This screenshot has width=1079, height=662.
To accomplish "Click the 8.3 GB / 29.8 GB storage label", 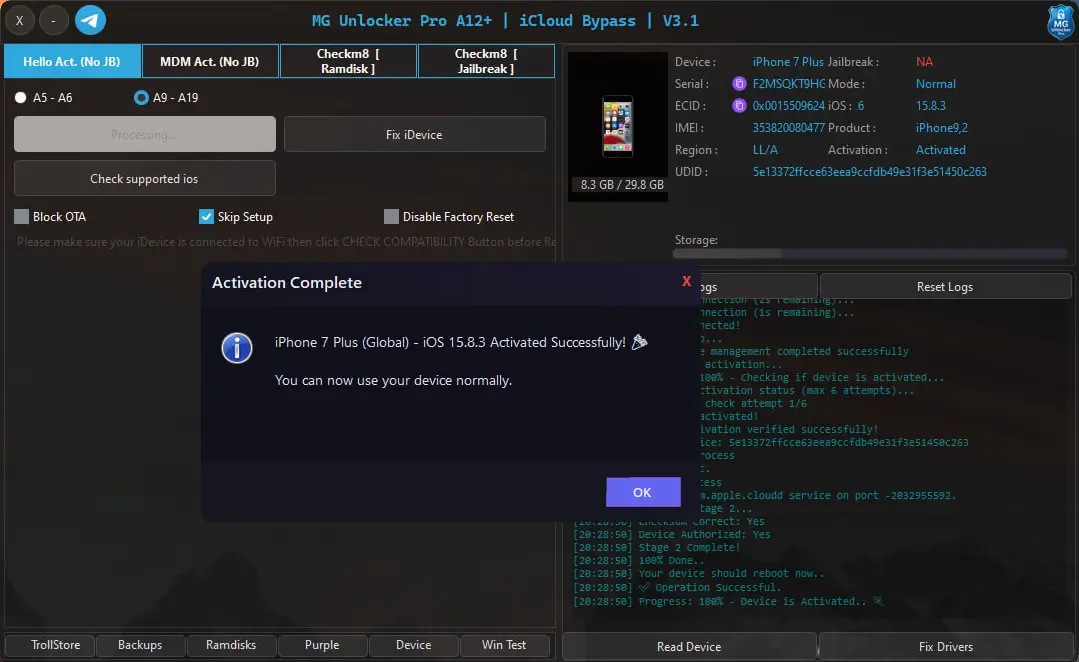I will (x=622, y=184).
